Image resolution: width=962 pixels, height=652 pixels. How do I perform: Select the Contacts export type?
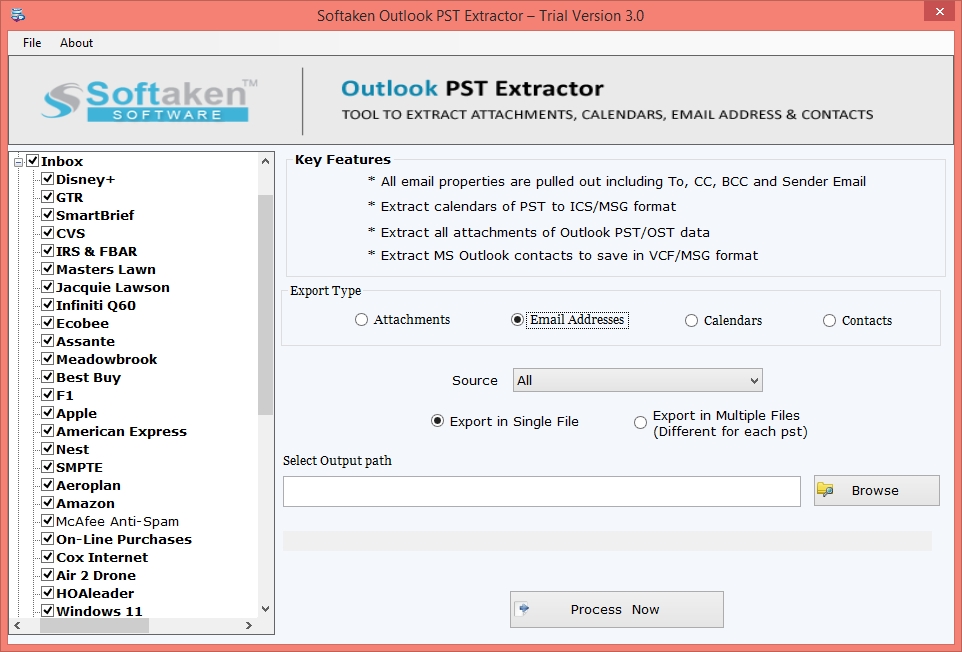click(x=828, y=320)
